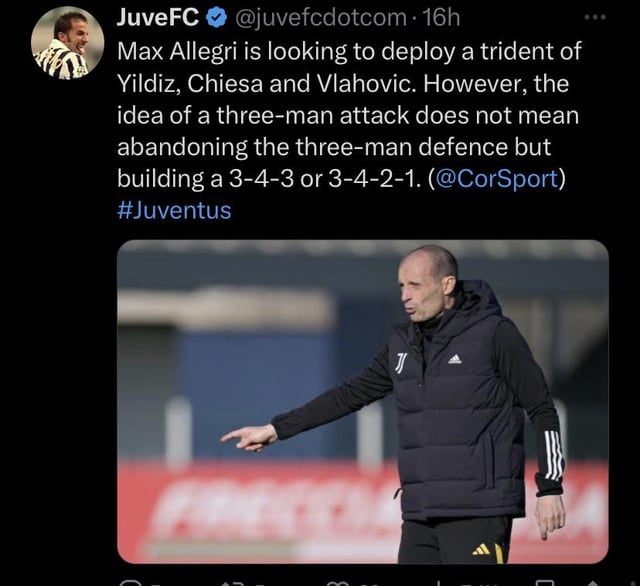Open the Allegri training photo

pyautogui.click(x=363, y=402)
